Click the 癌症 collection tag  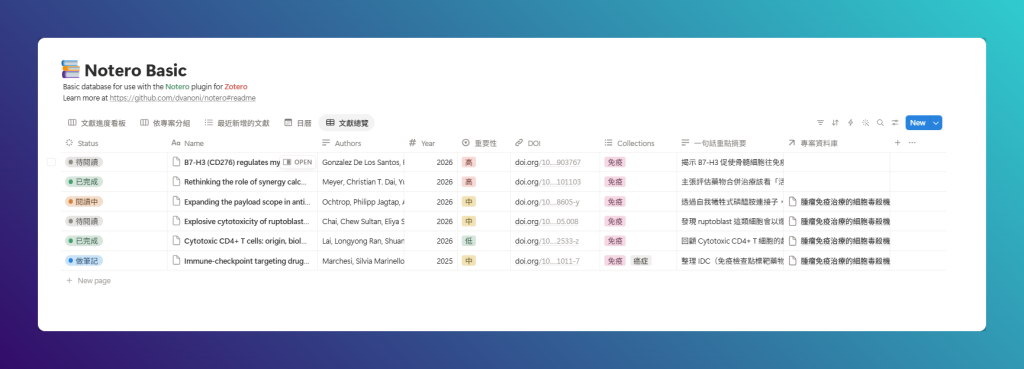point(641,261)
